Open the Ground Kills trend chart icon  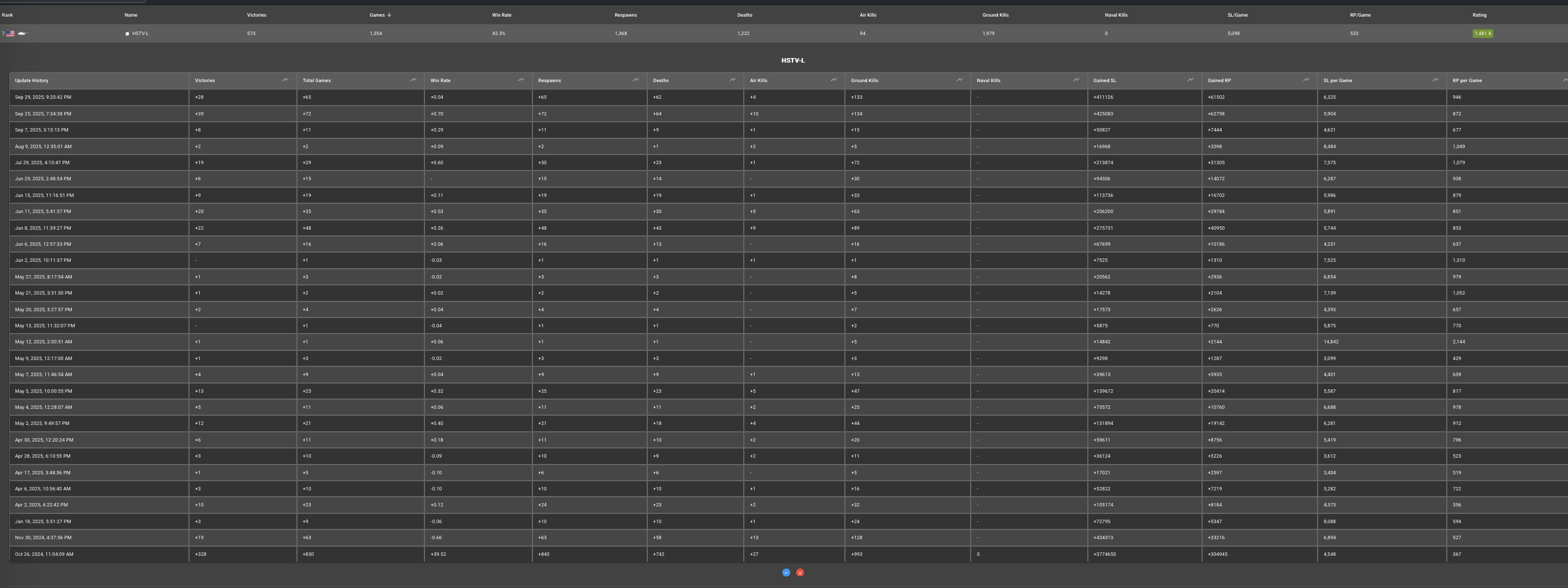[959, 80]
